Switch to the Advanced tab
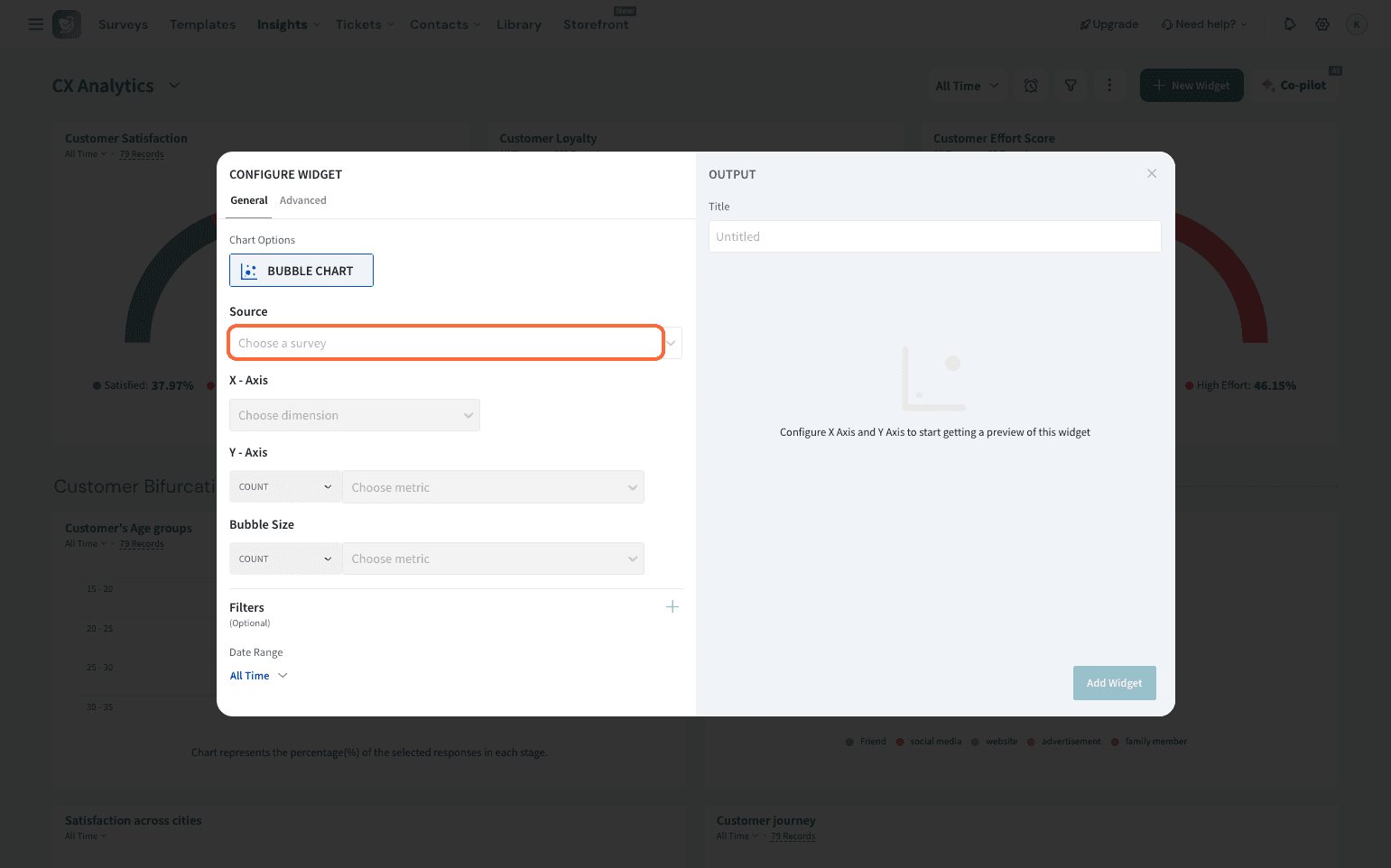The image size is (1391, 868). point(302,200)
